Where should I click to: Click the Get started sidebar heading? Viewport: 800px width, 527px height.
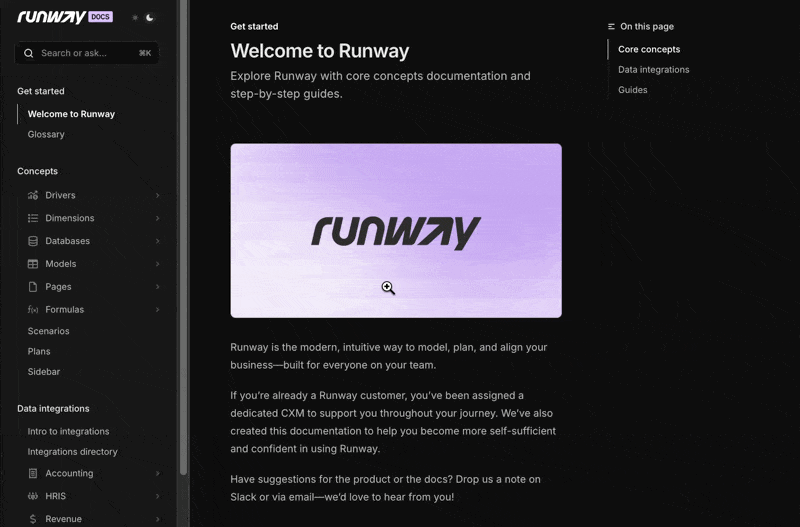[x=41, y=91]
